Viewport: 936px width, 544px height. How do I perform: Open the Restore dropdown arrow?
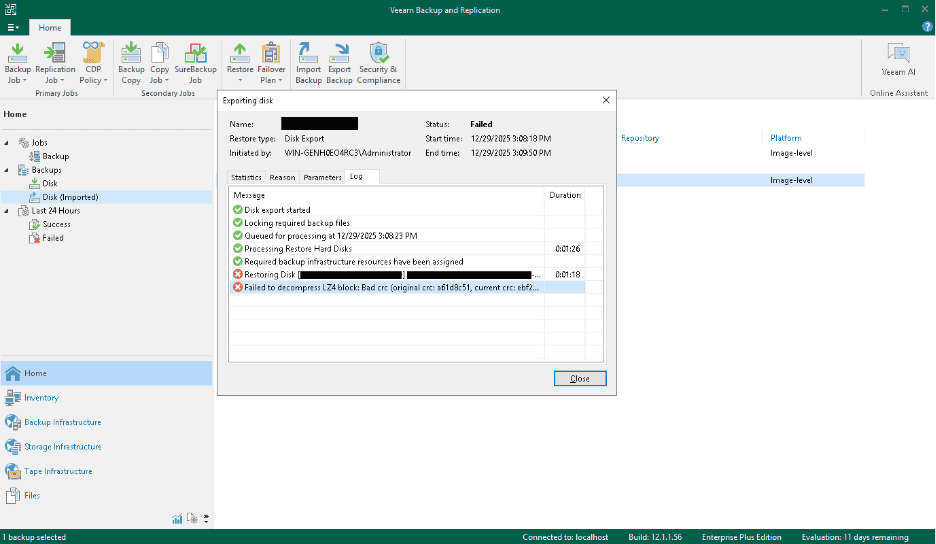point(240,81)
